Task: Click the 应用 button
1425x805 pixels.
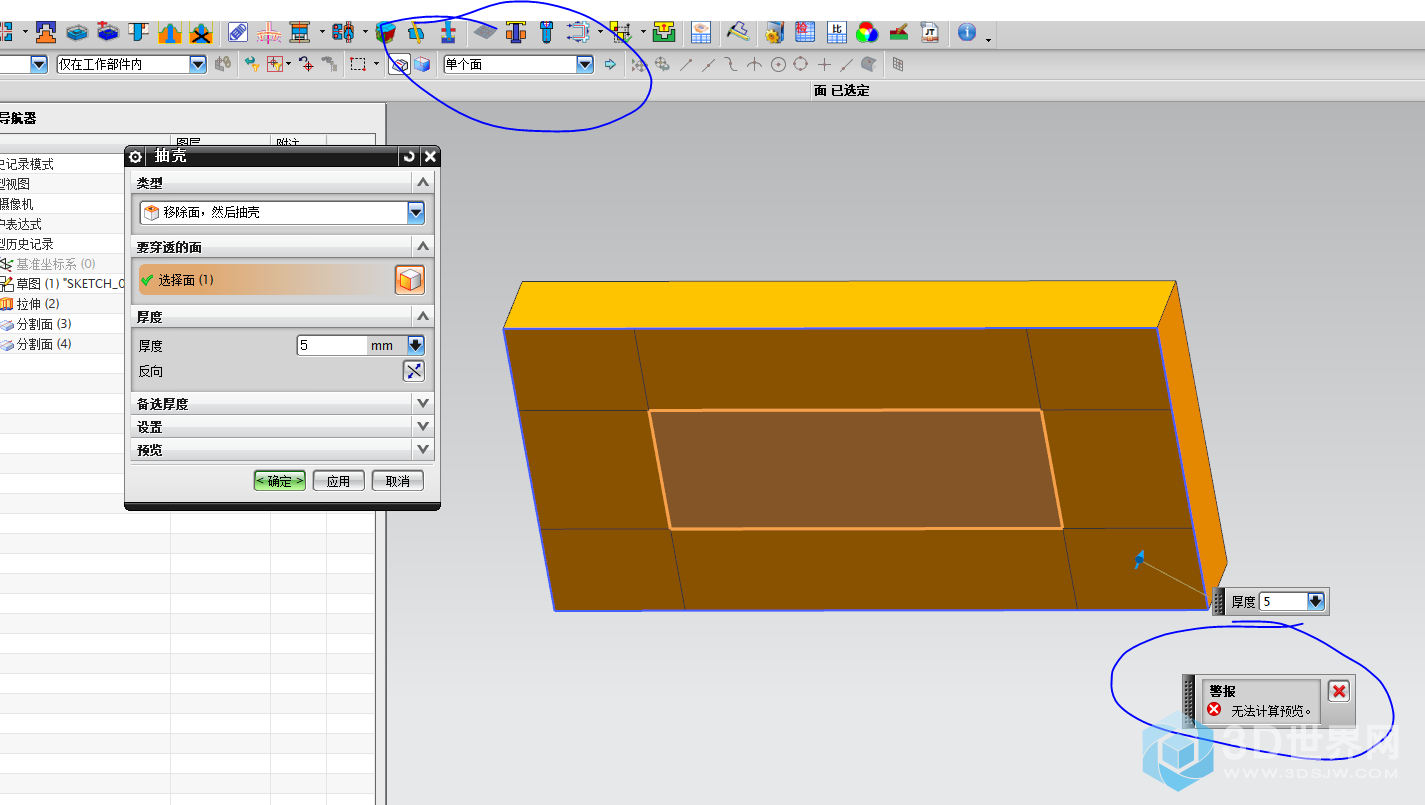Action: click(338, 481)
